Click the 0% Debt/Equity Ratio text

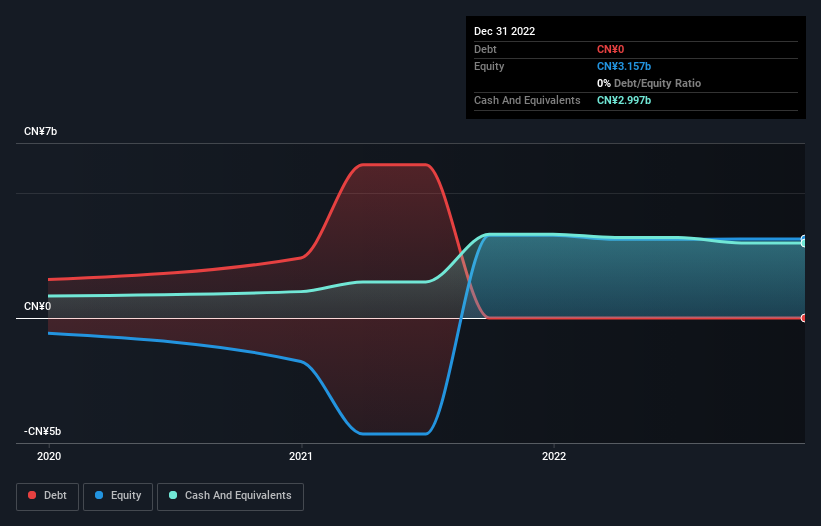coord(649,83)
